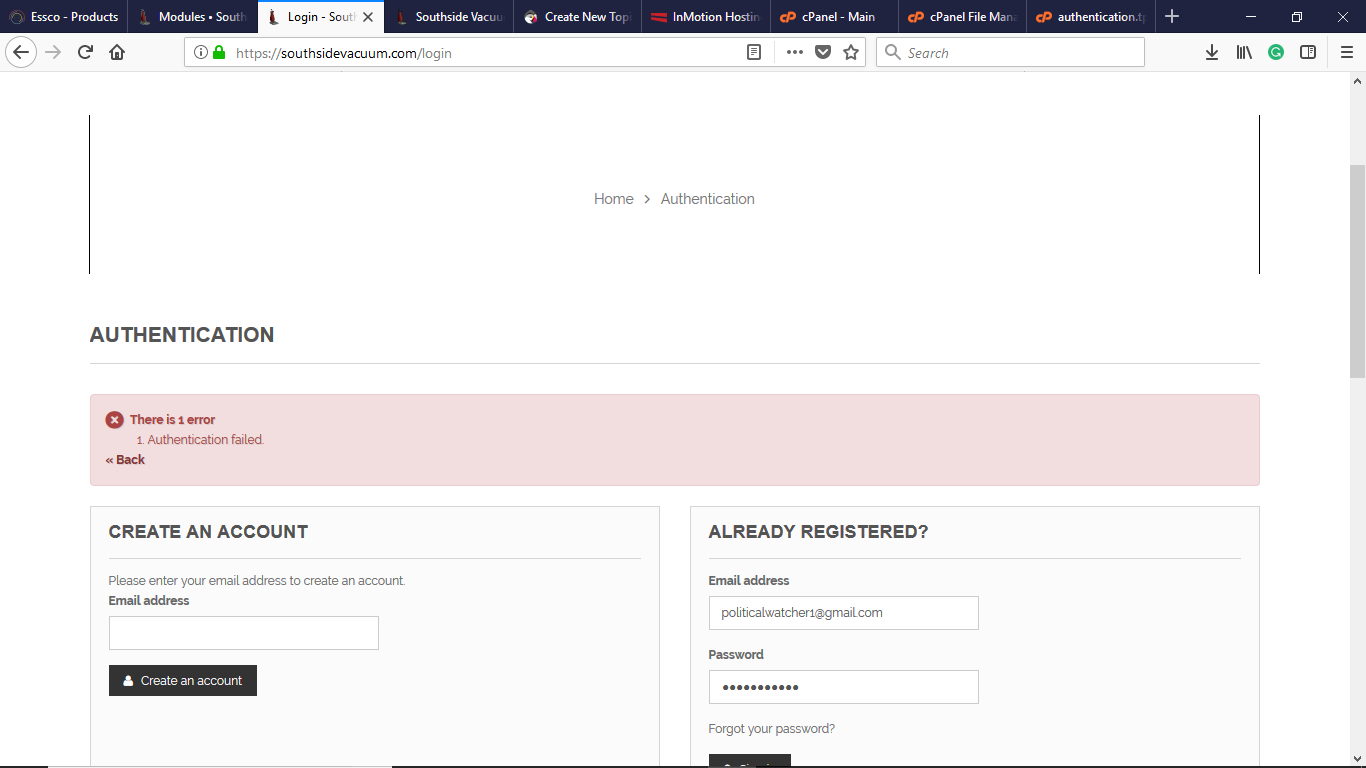Open the browser home page

(117, 53)
